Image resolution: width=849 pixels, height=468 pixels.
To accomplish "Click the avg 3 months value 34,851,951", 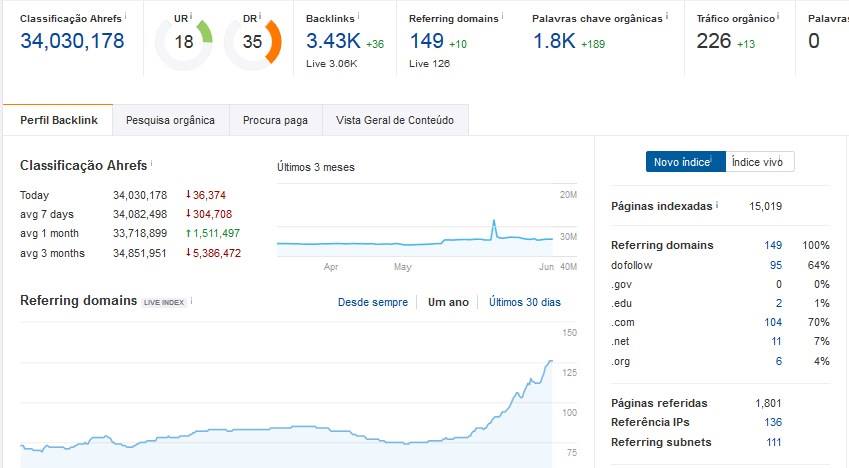I will 140,253.
